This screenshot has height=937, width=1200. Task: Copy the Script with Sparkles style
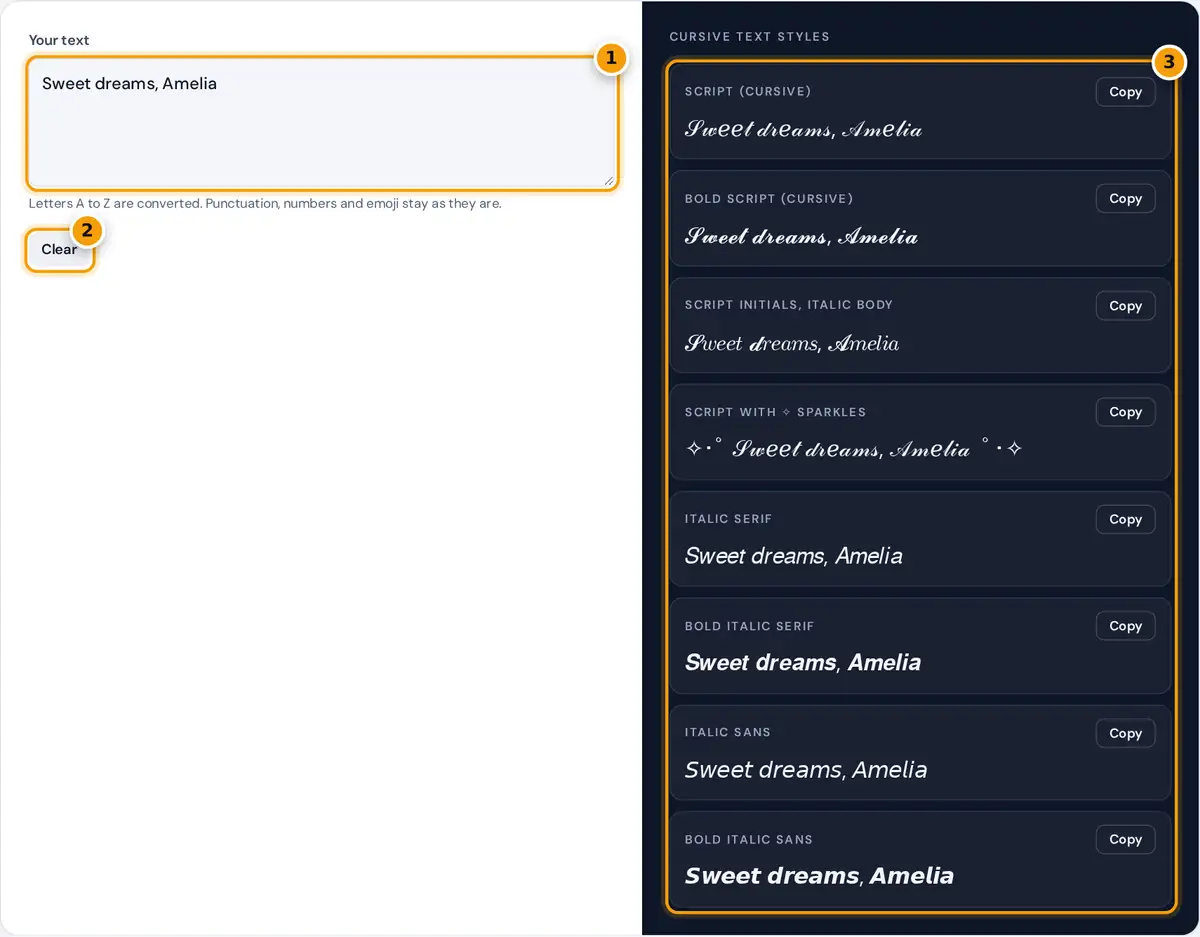tap(1125, 412)
